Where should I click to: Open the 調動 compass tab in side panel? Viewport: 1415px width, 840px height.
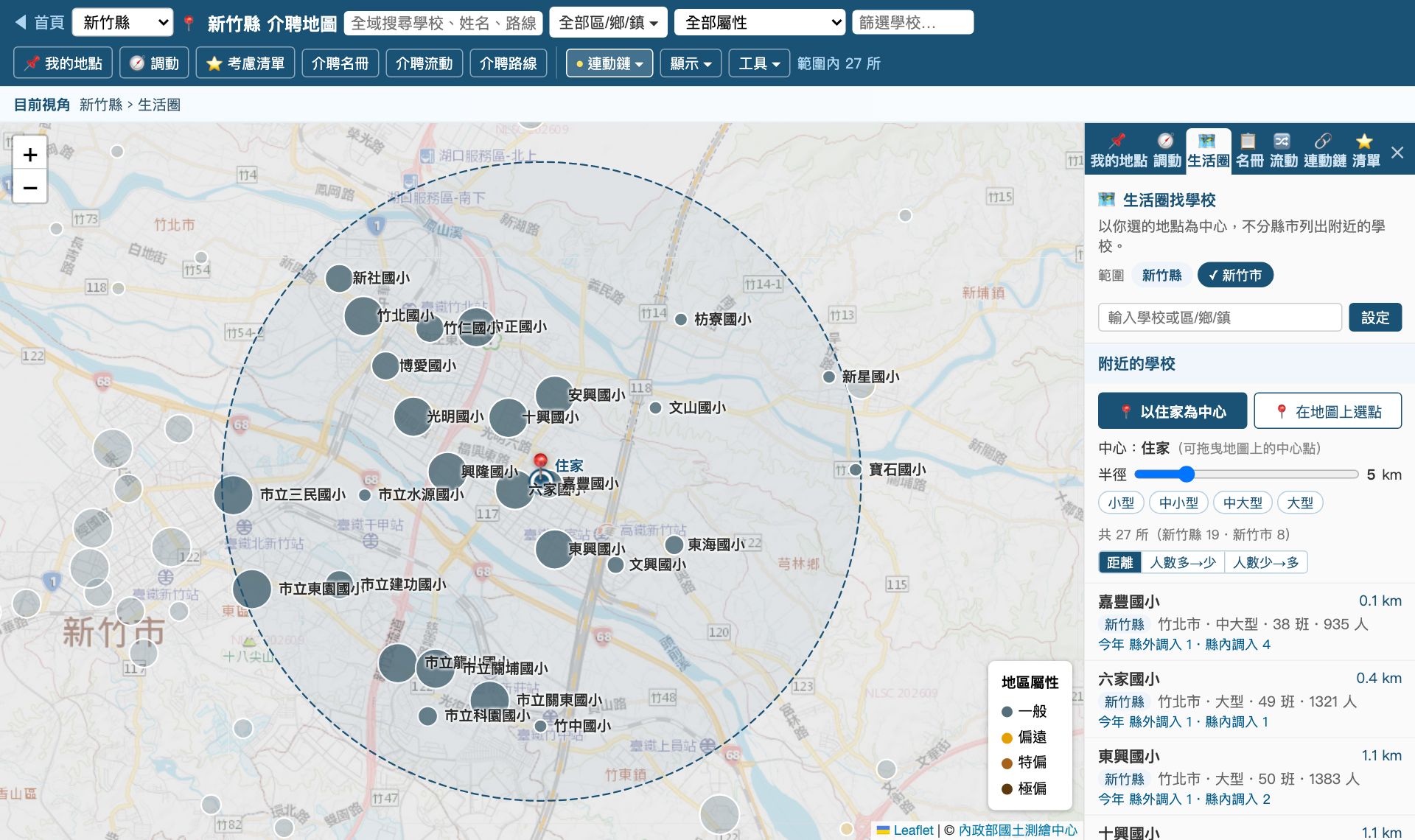1167,151
